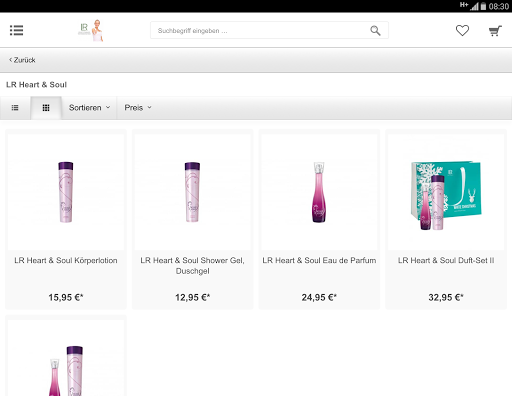Viewport: 512px width, 396px height.
Task: Select the LR Heart & Soul Körperlotion title
Action: tap(66, 260)
